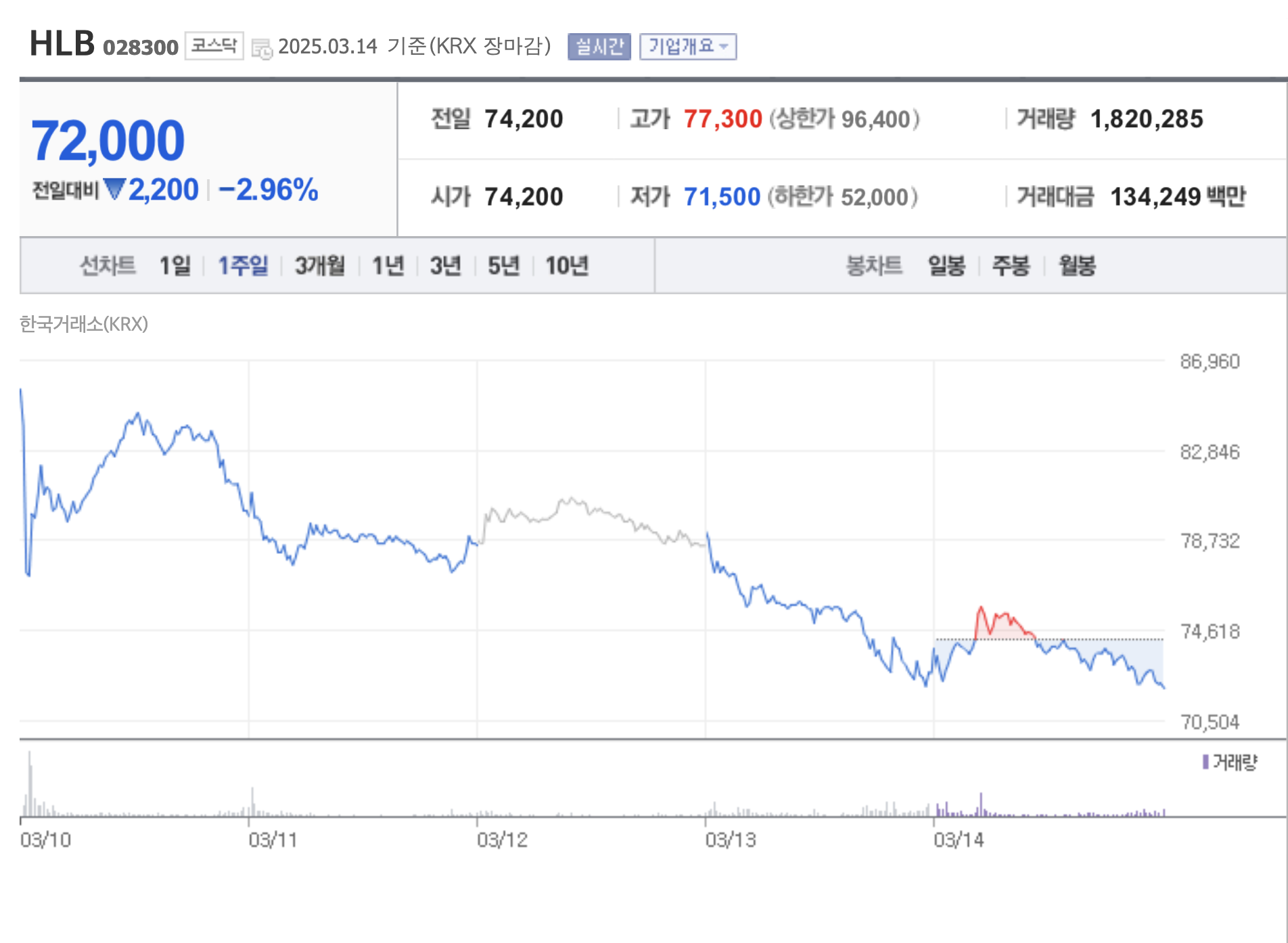
Task: Click the 03/12 date marker on the axis
Action: point(502,839)
